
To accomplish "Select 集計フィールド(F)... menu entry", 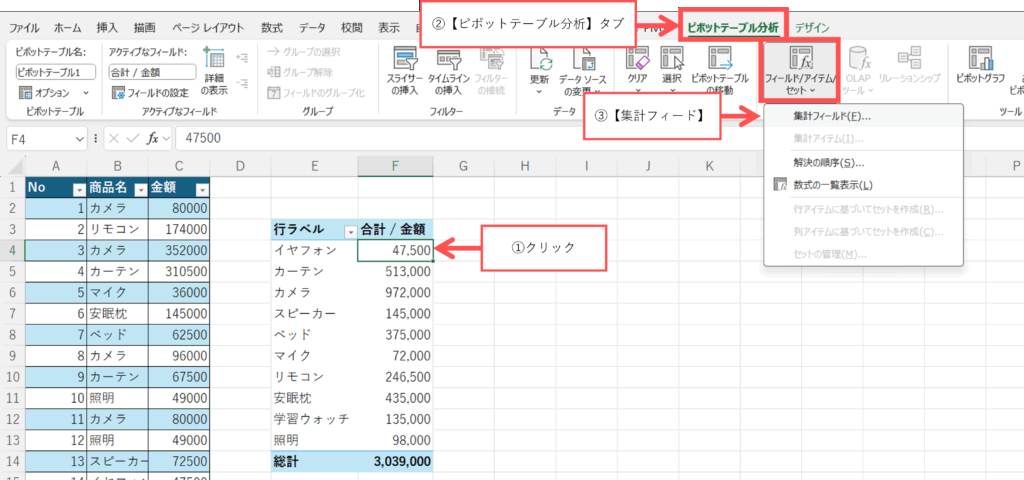I will 830,116.
